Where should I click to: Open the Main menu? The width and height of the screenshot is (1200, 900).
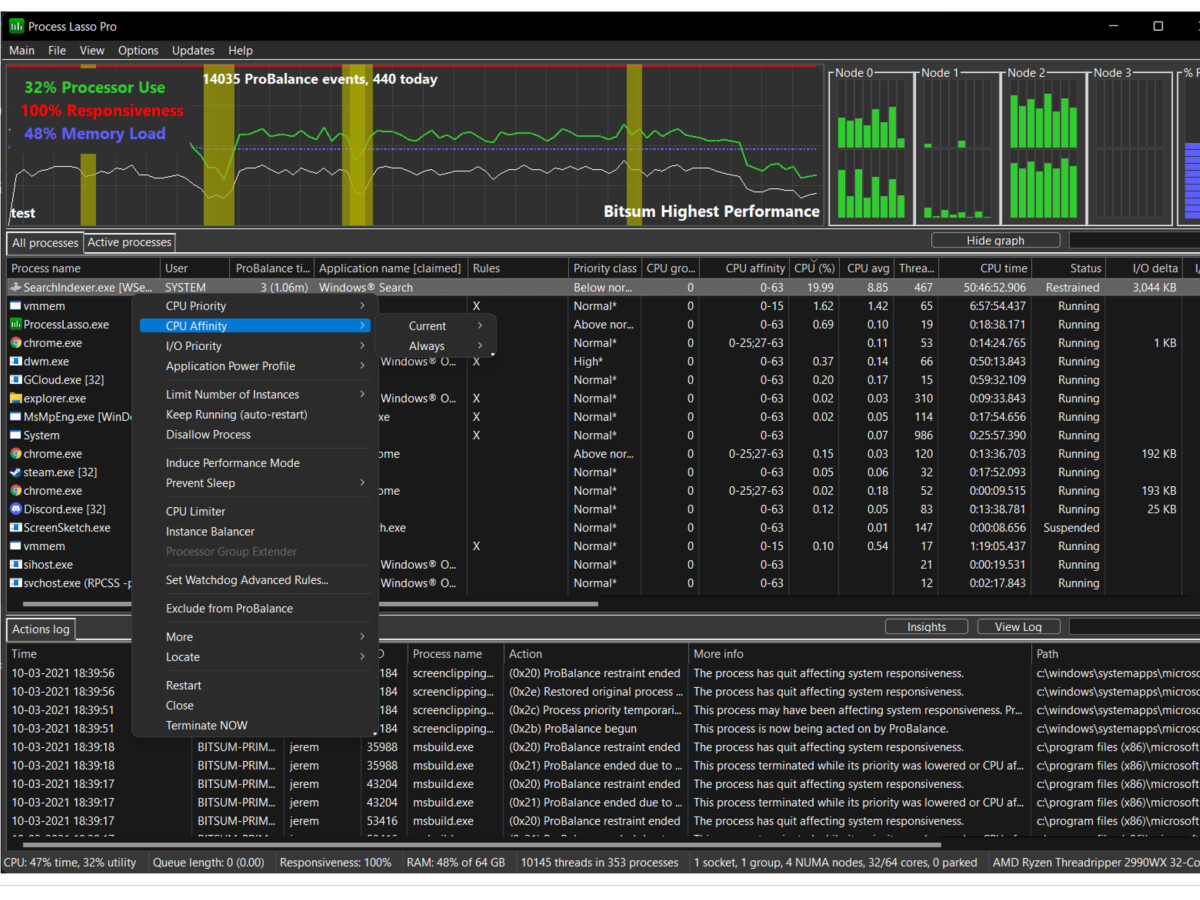[x=22, y=51]
